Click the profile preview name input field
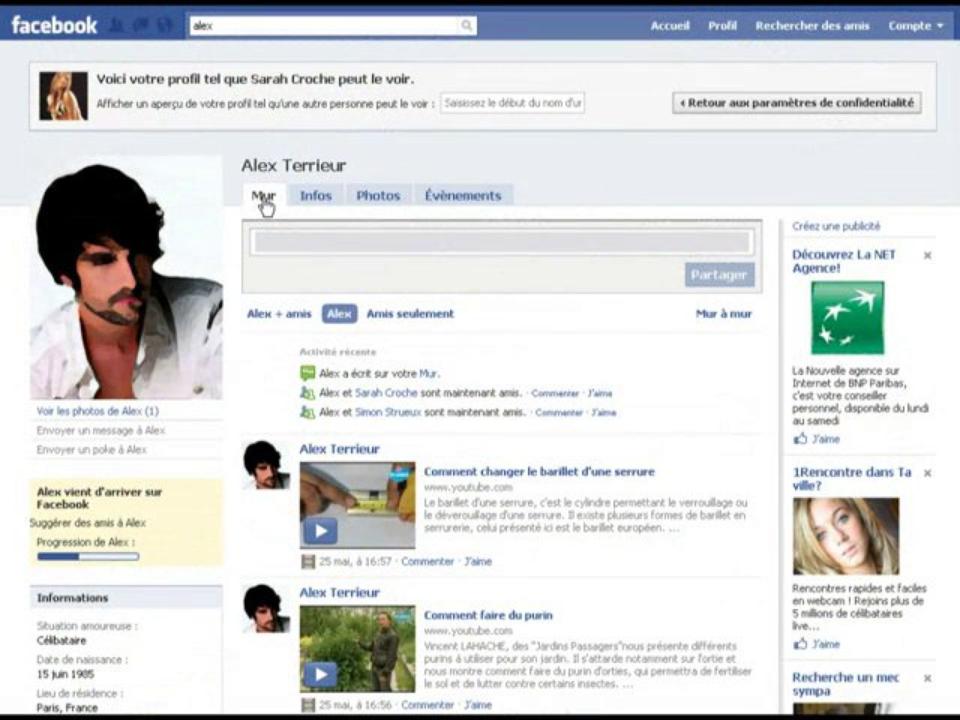The height and width of the screenshot is (720, 960). (512, 103)
